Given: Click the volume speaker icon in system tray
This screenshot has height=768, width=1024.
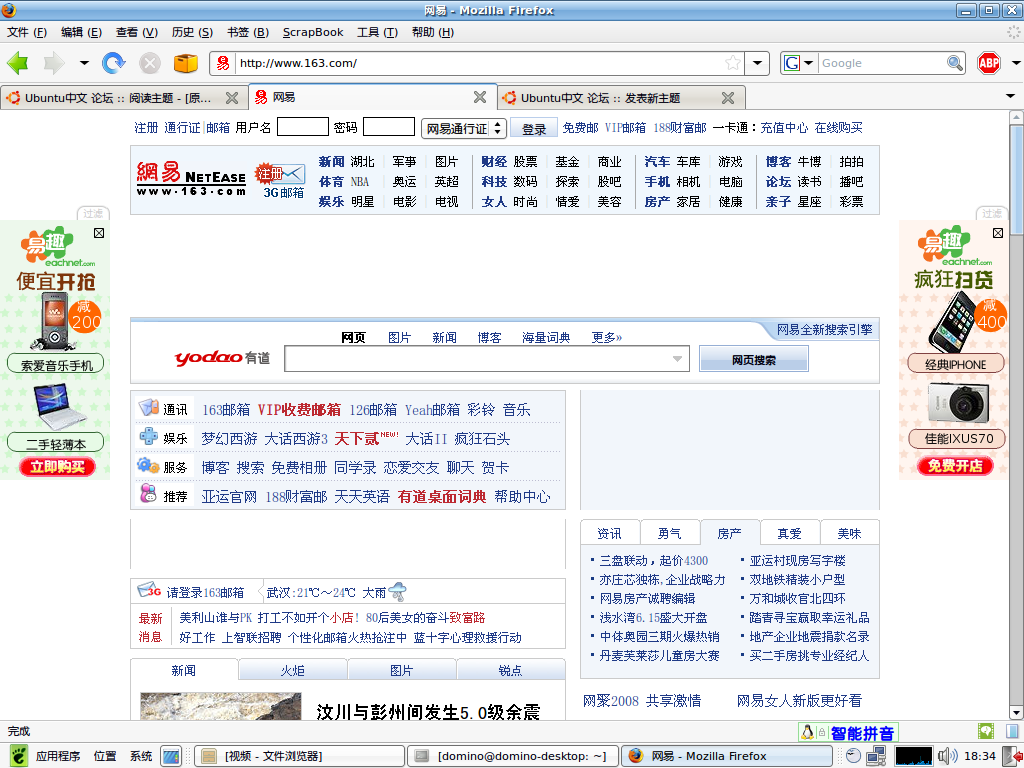Looking at the screenshot, I should (x=947, y=756).
